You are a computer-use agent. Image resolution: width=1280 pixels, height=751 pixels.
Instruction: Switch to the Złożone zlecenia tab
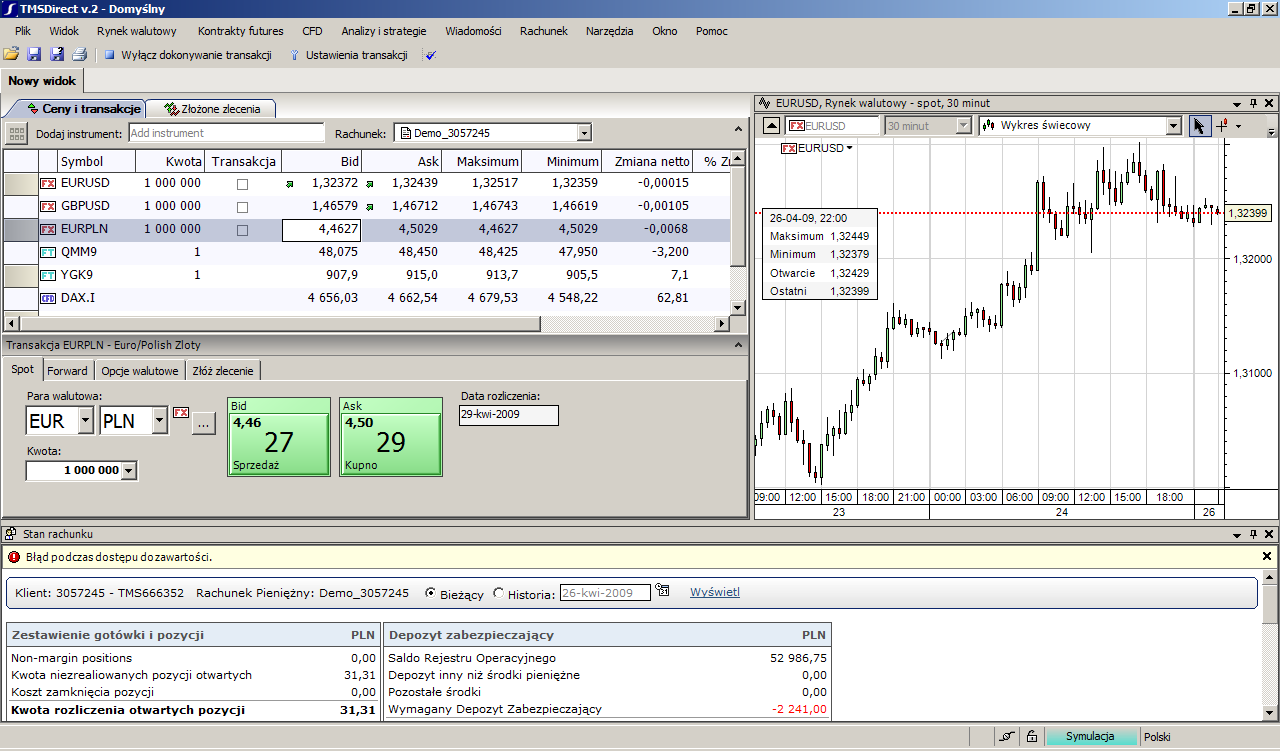(213, 109)
